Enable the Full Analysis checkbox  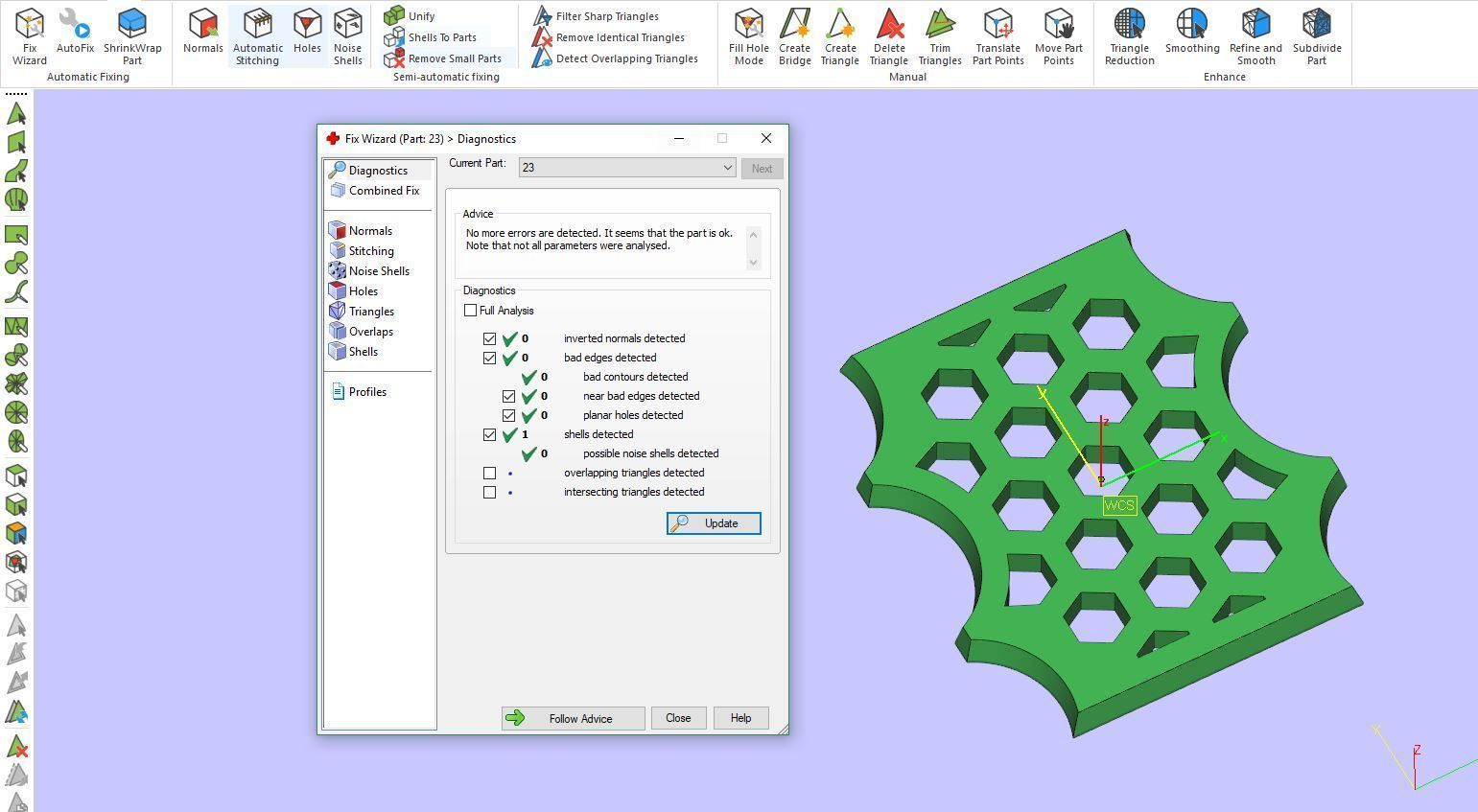tap(470, 311)
